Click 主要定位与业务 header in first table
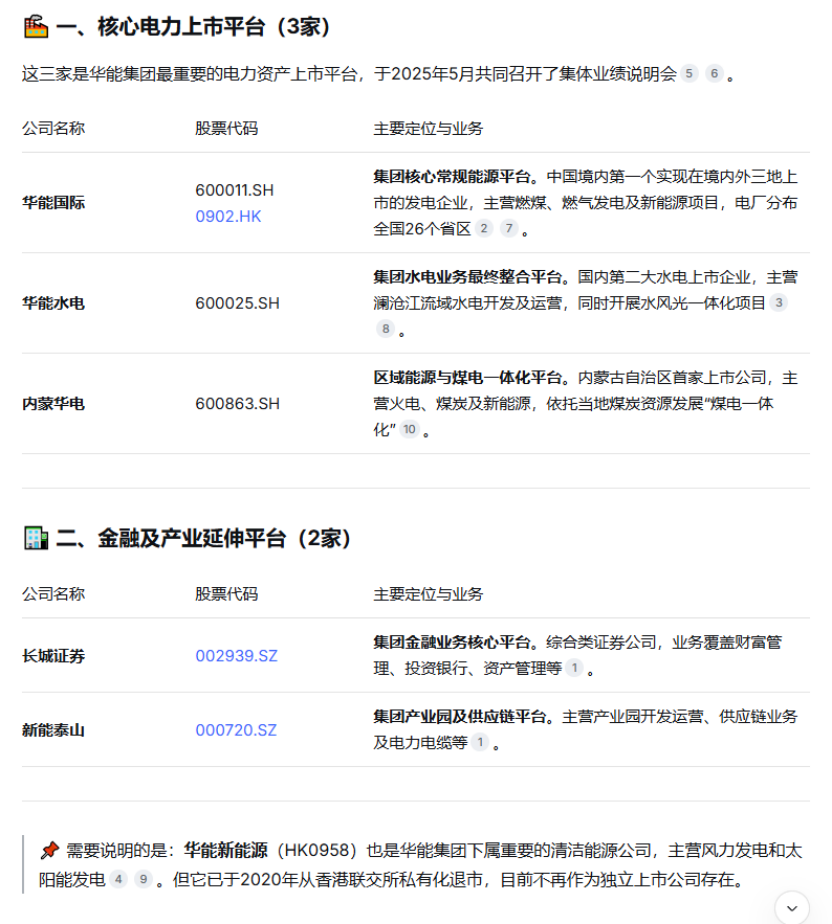The width and height of the screenshot is (832, 924). coord(428,128)
